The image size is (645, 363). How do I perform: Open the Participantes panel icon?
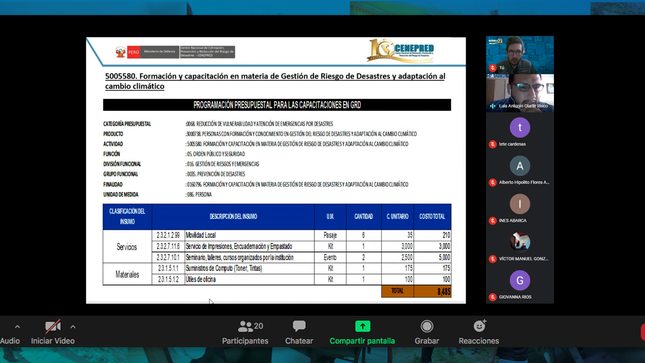(x=246, y=326)
